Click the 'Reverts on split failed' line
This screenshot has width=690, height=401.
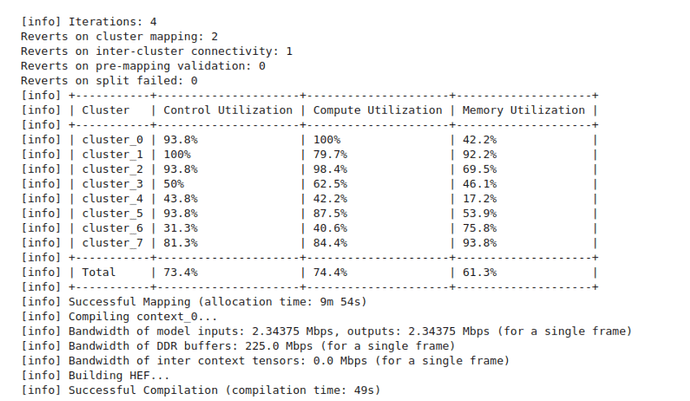[x=109, y=79]
